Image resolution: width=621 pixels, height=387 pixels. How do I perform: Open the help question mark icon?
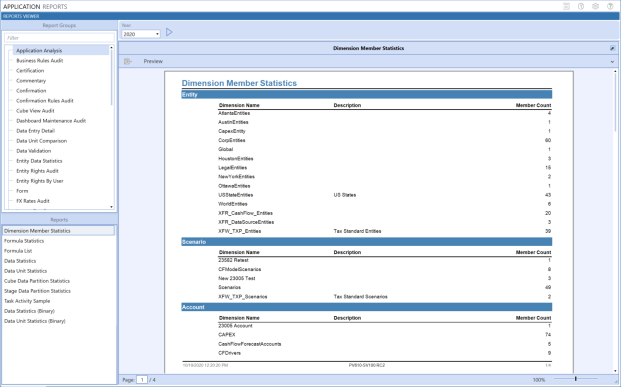pos(610,6)
